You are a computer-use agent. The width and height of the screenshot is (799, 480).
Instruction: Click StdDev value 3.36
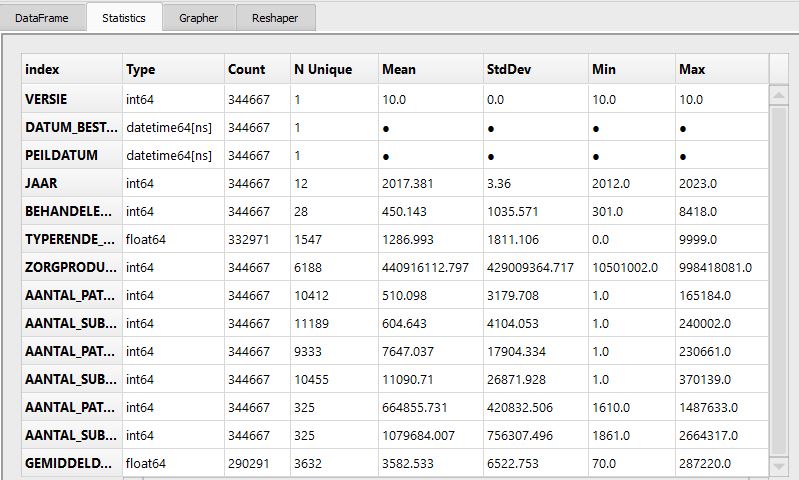coord(499,183)
